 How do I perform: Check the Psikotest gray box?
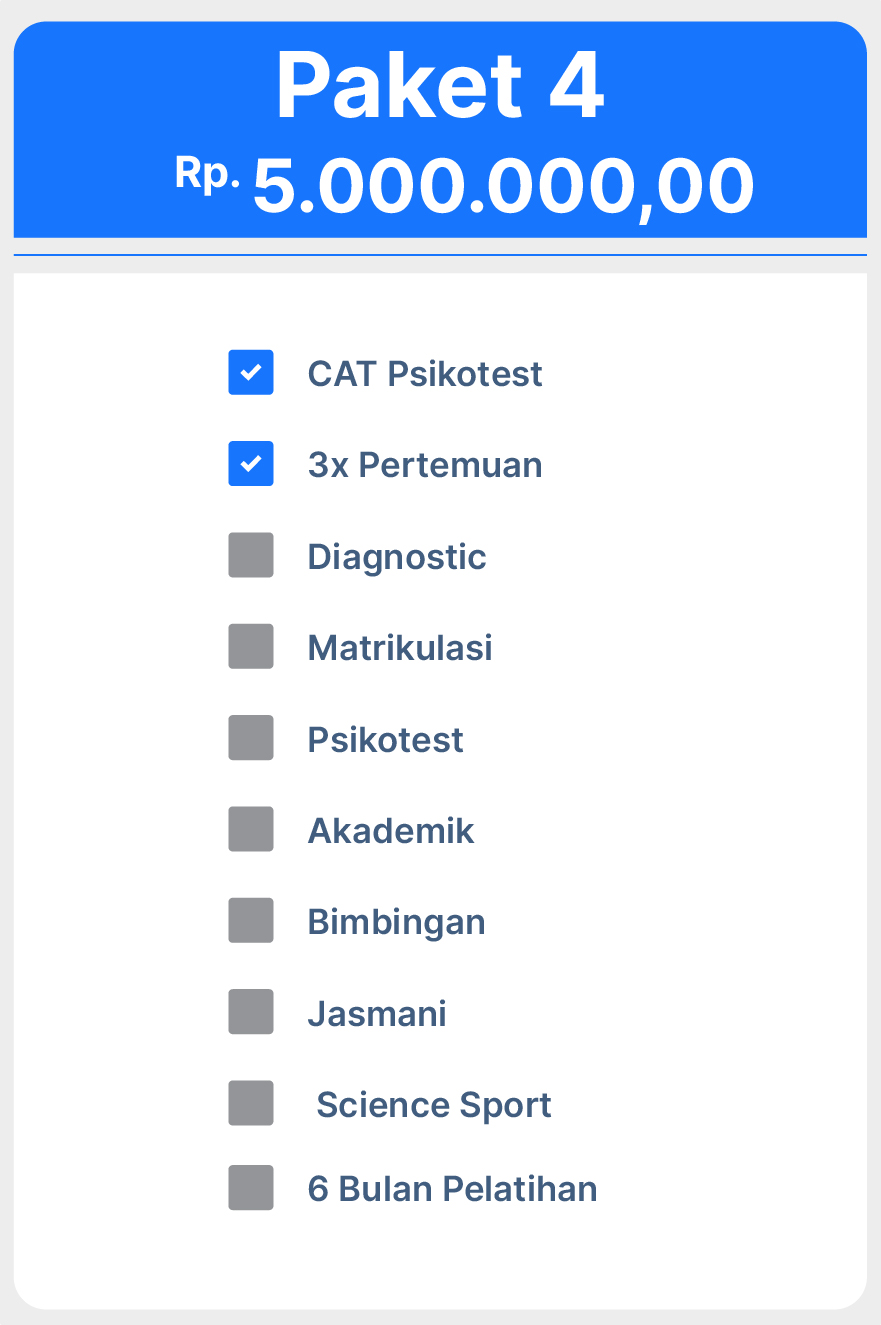(251, 738)
